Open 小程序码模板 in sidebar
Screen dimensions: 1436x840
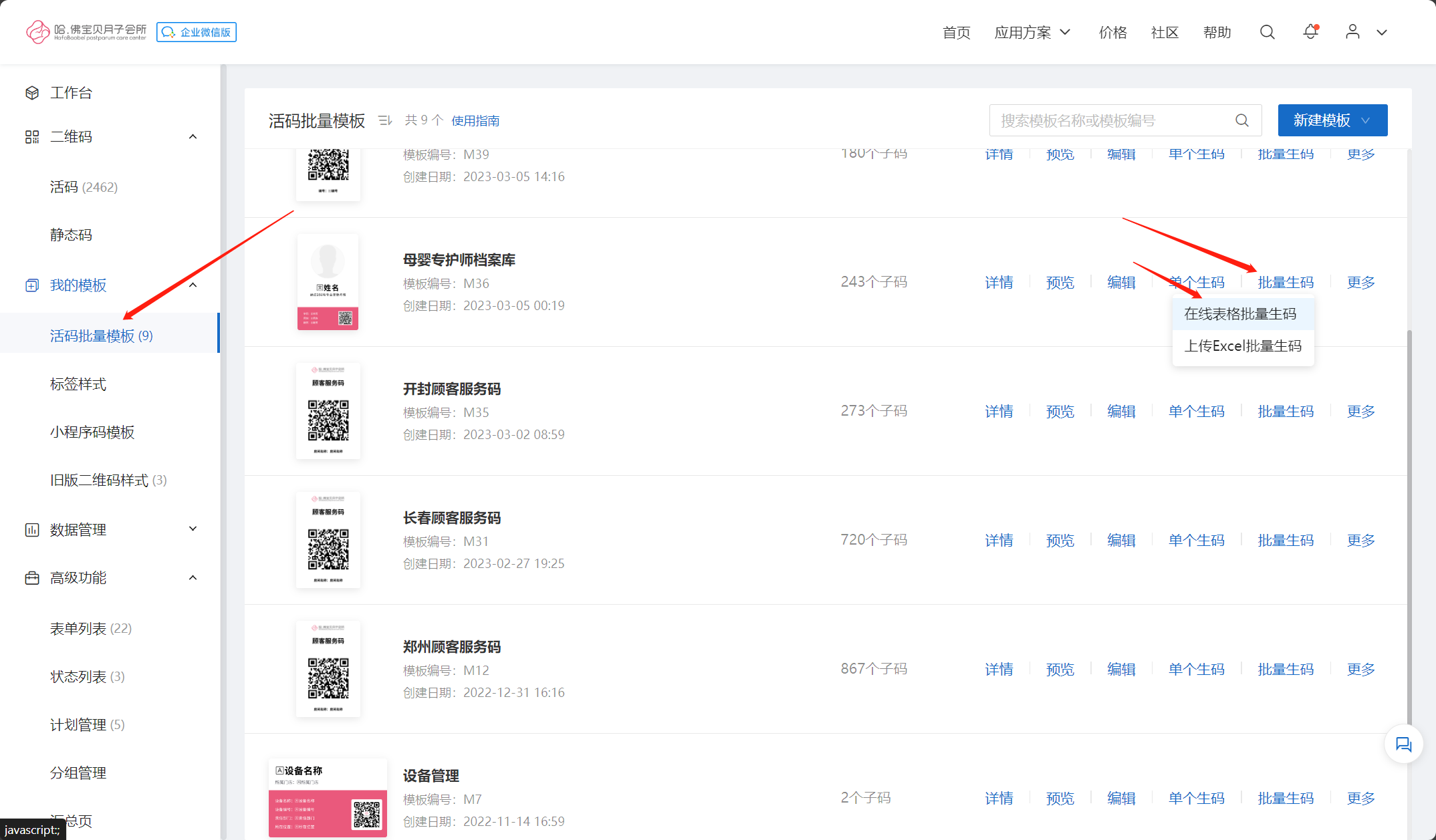(x=92, y=432)
